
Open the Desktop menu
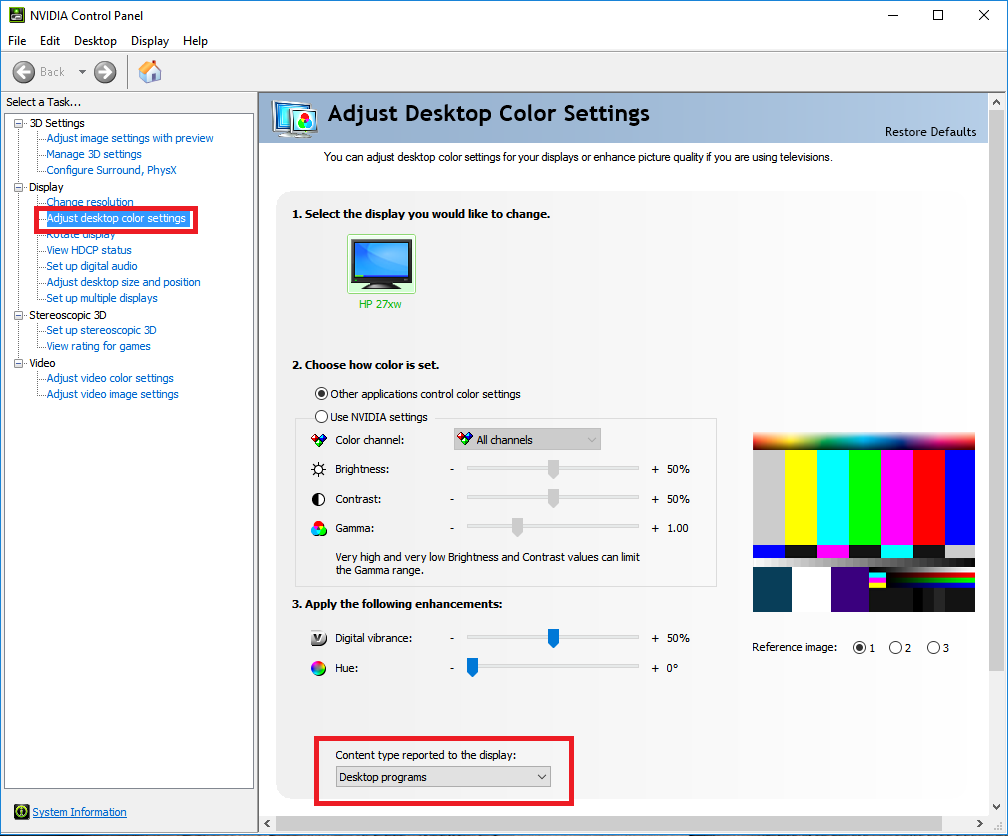pyautogui.click(x=95, y=41)
